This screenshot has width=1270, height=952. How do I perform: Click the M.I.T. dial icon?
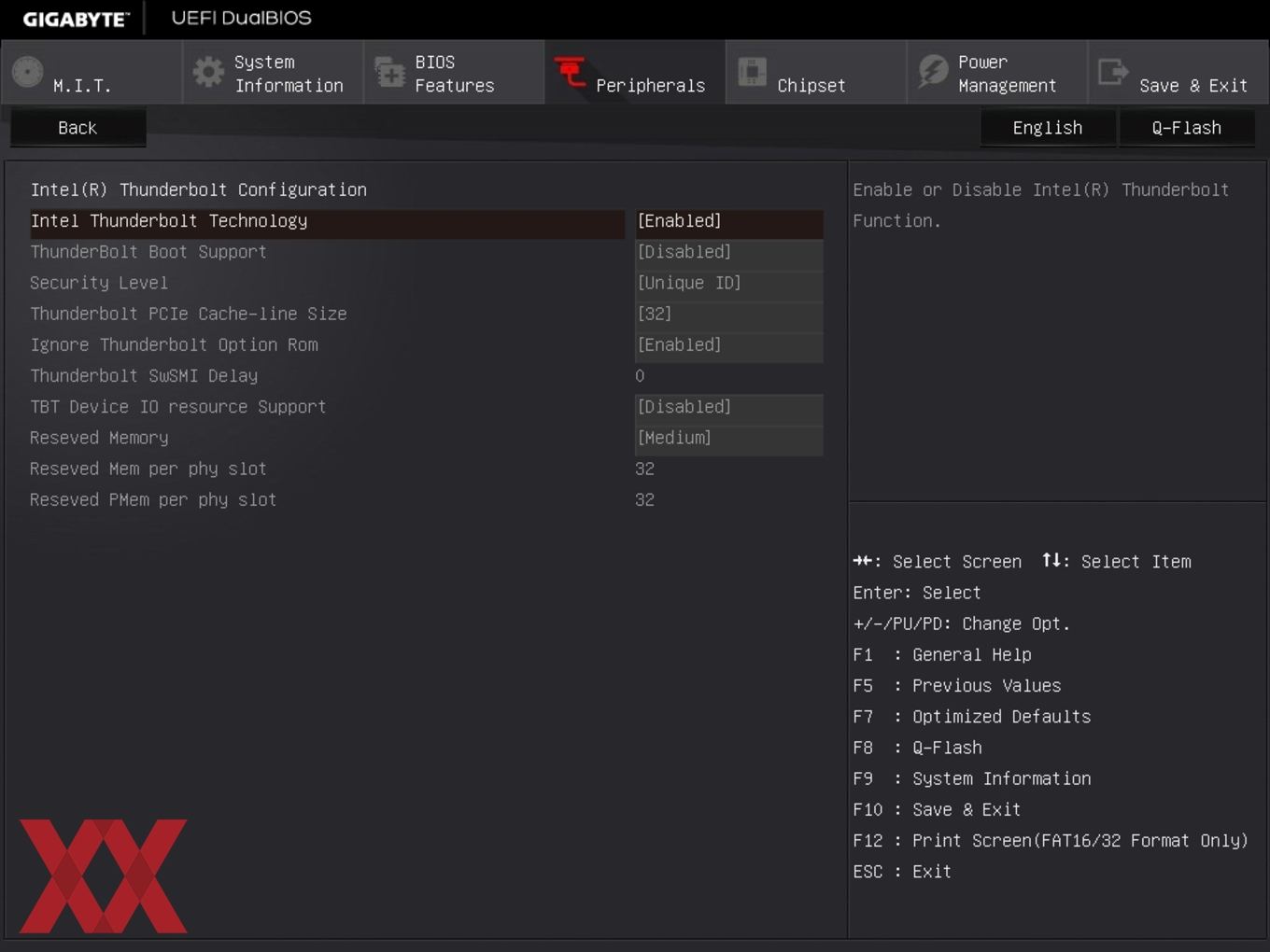tap(28, 72)
